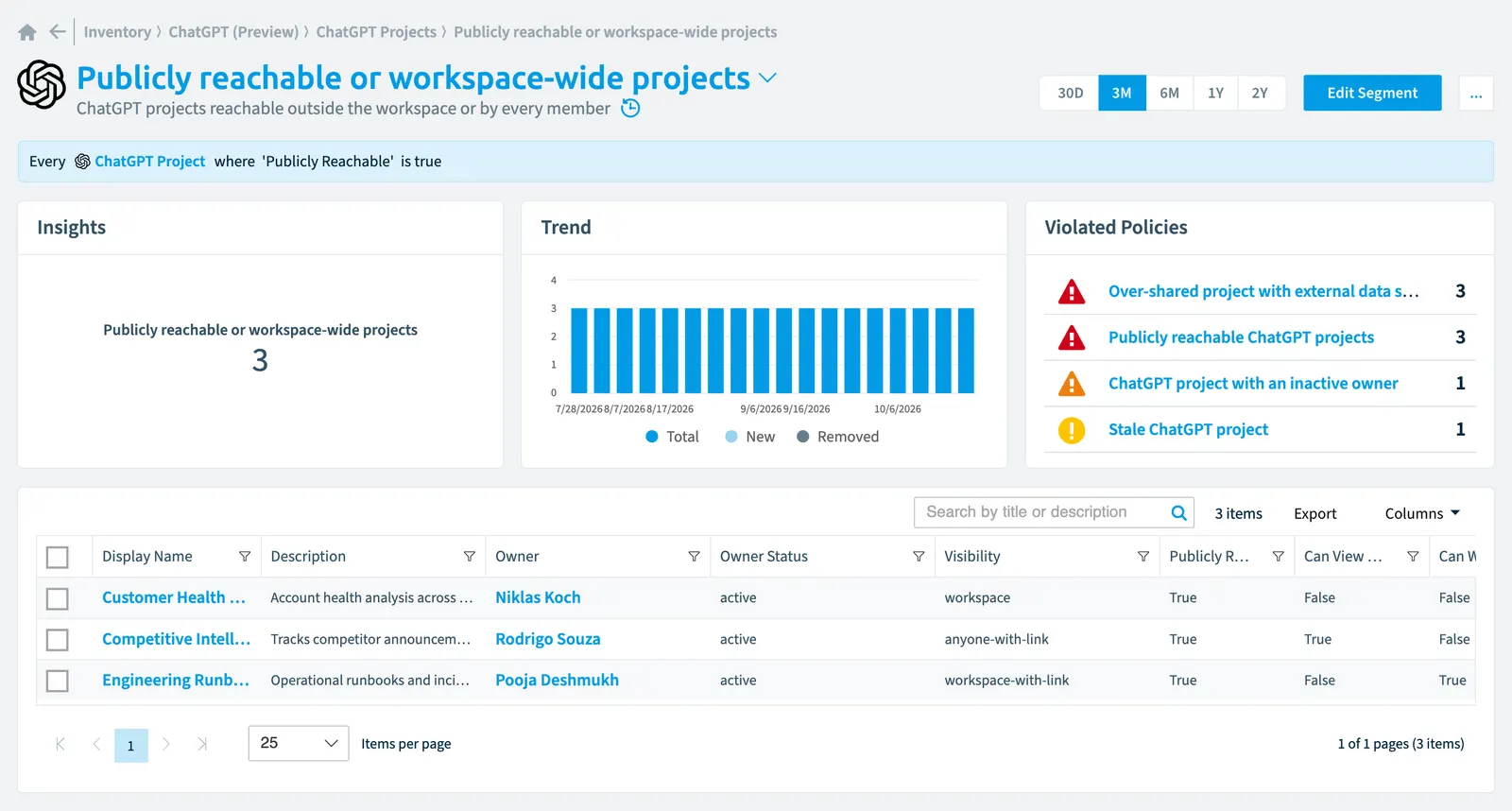Click the anyone-with-link visibility cell
The width and height of the screenshot is (1512, 811).
click(x=996, y=640)
